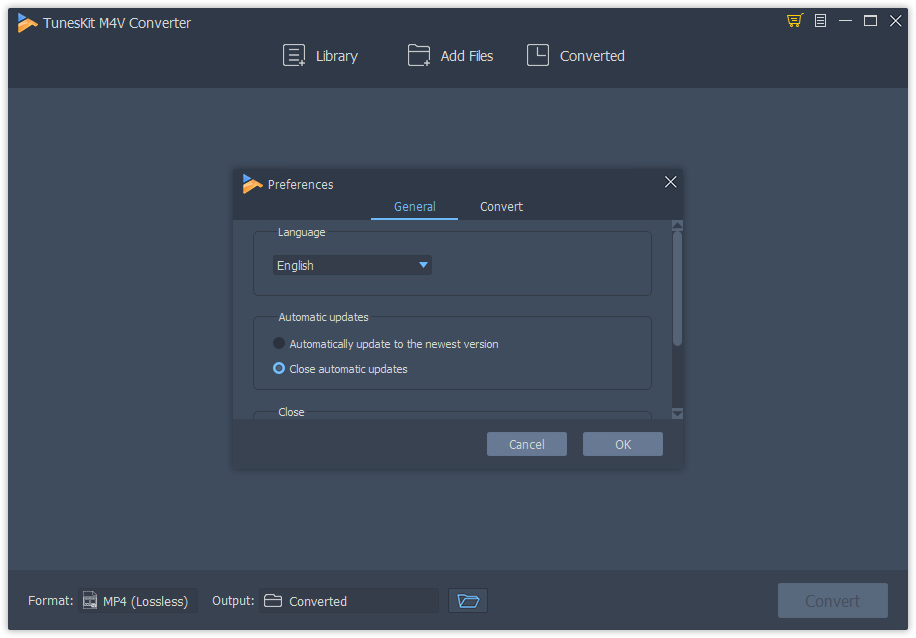Click the Output: label

click(233, 601)
